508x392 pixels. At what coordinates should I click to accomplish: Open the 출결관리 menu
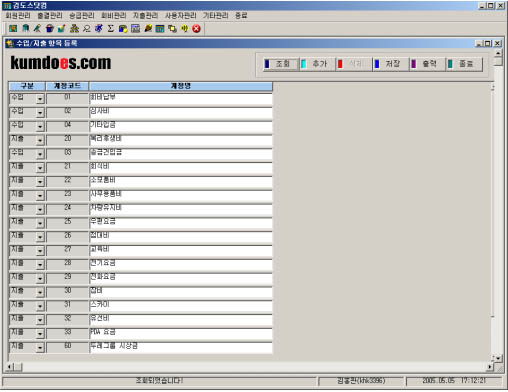click(x=50, y=16)
